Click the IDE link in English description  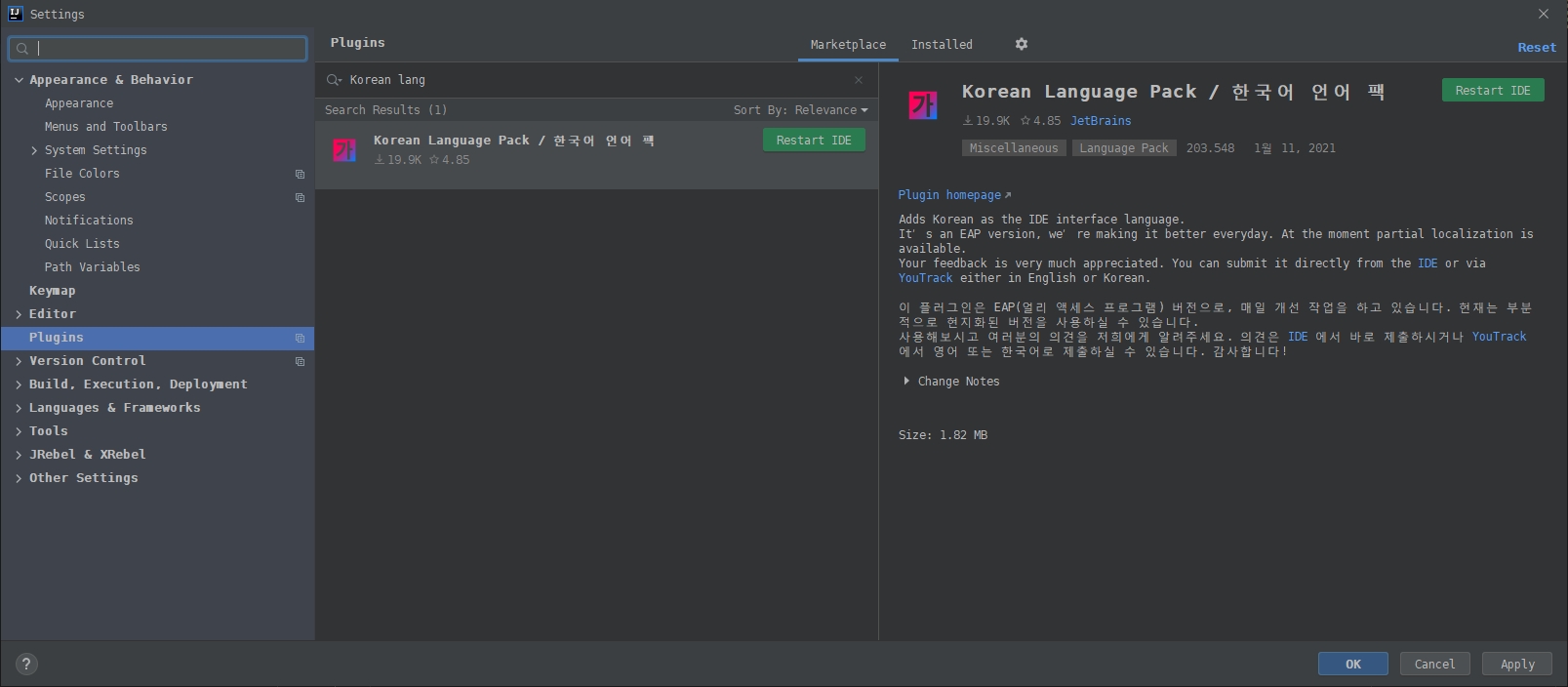(x=1427, y=263)
